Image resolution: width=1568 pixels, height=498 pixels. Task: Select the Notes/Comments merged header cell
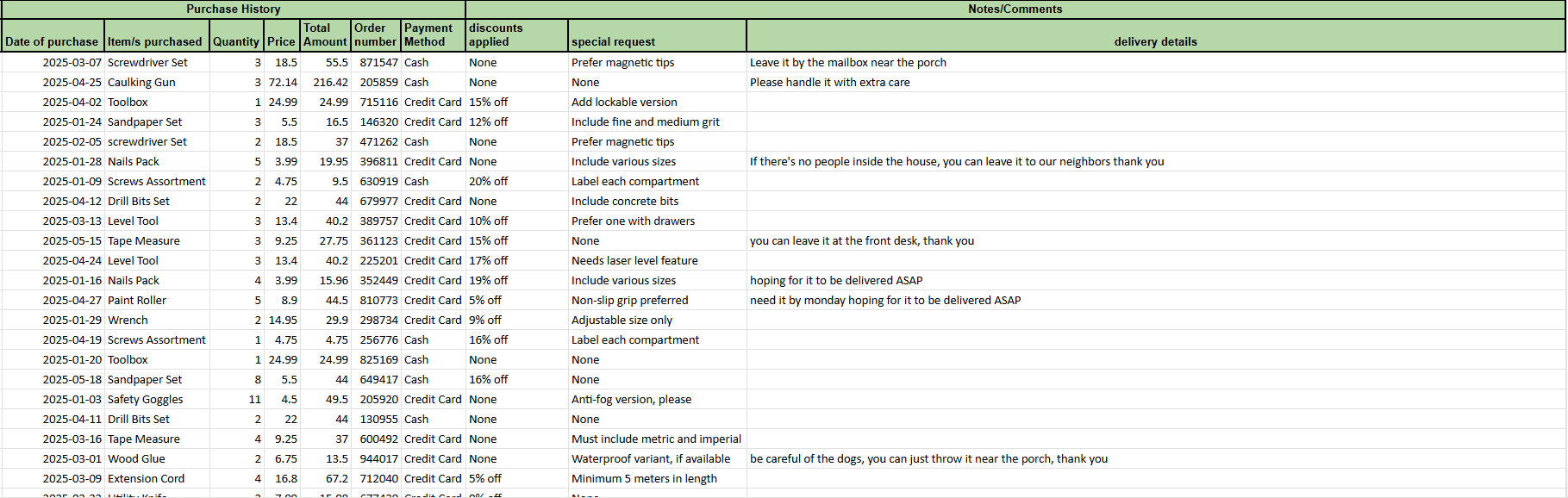coord(1015,9)
